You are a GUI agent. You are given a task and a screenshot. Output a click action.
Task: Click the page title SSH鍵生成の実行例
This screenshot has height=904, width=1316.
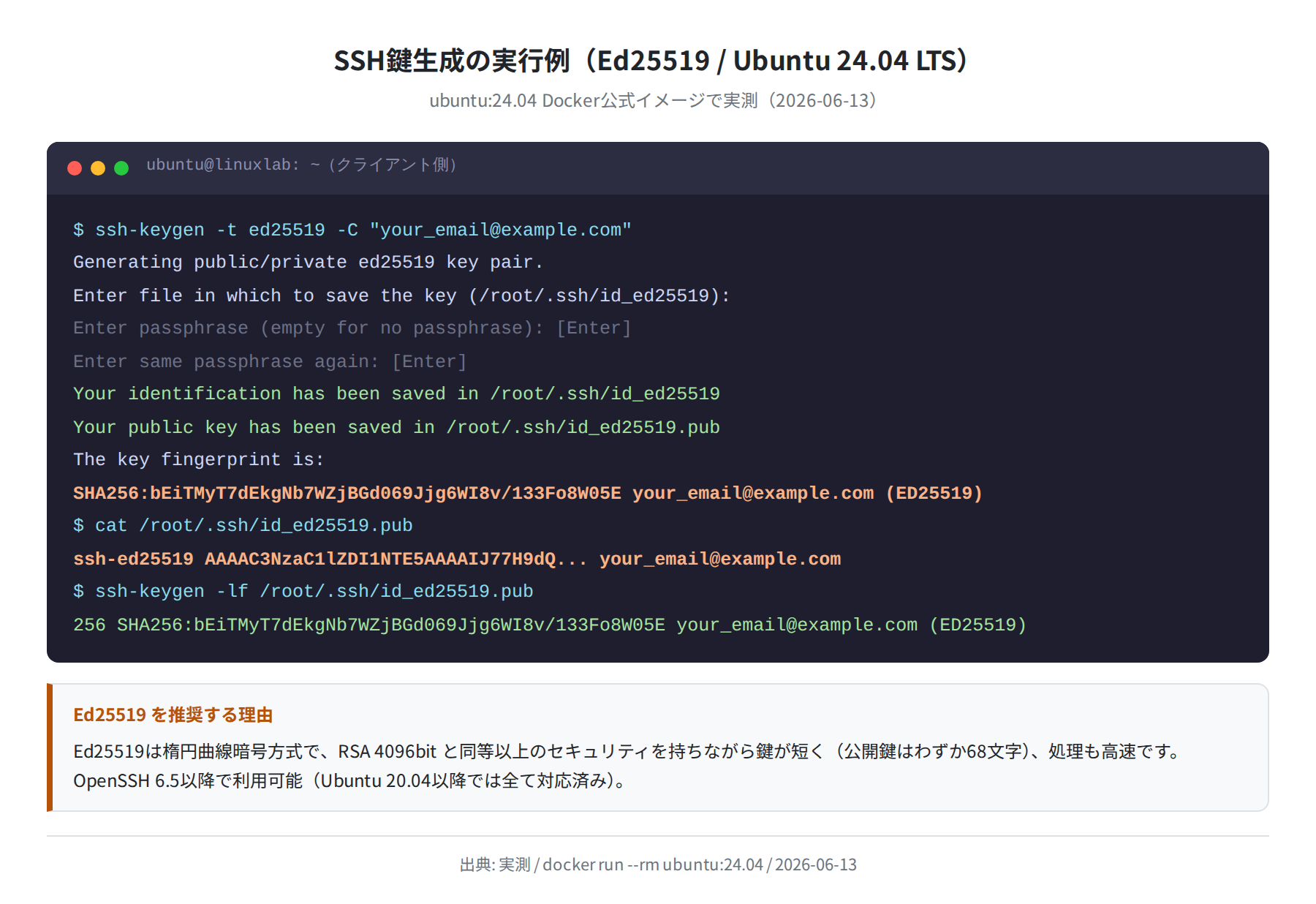point(651,60)
